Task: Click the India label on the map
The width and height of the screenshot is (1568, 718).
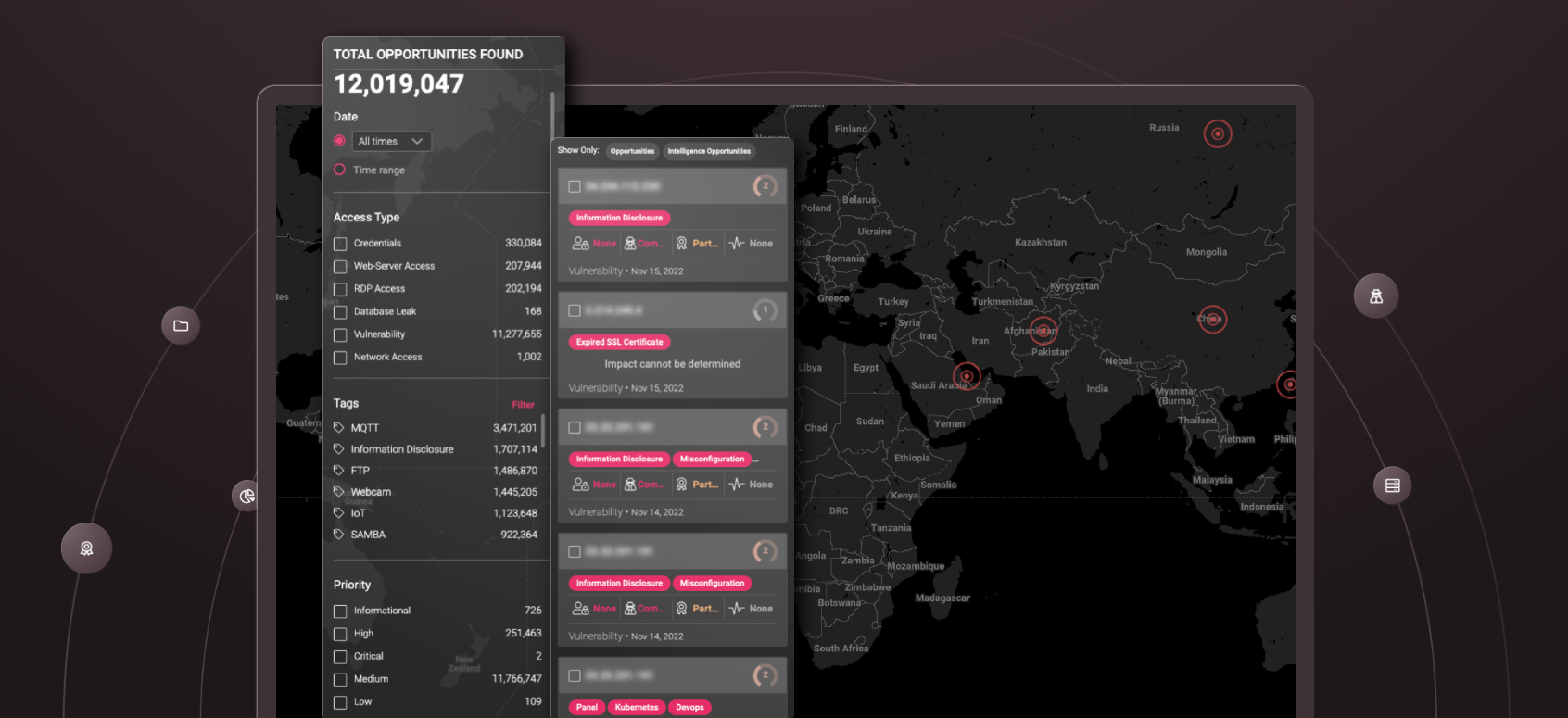Action: (1097, 389)
